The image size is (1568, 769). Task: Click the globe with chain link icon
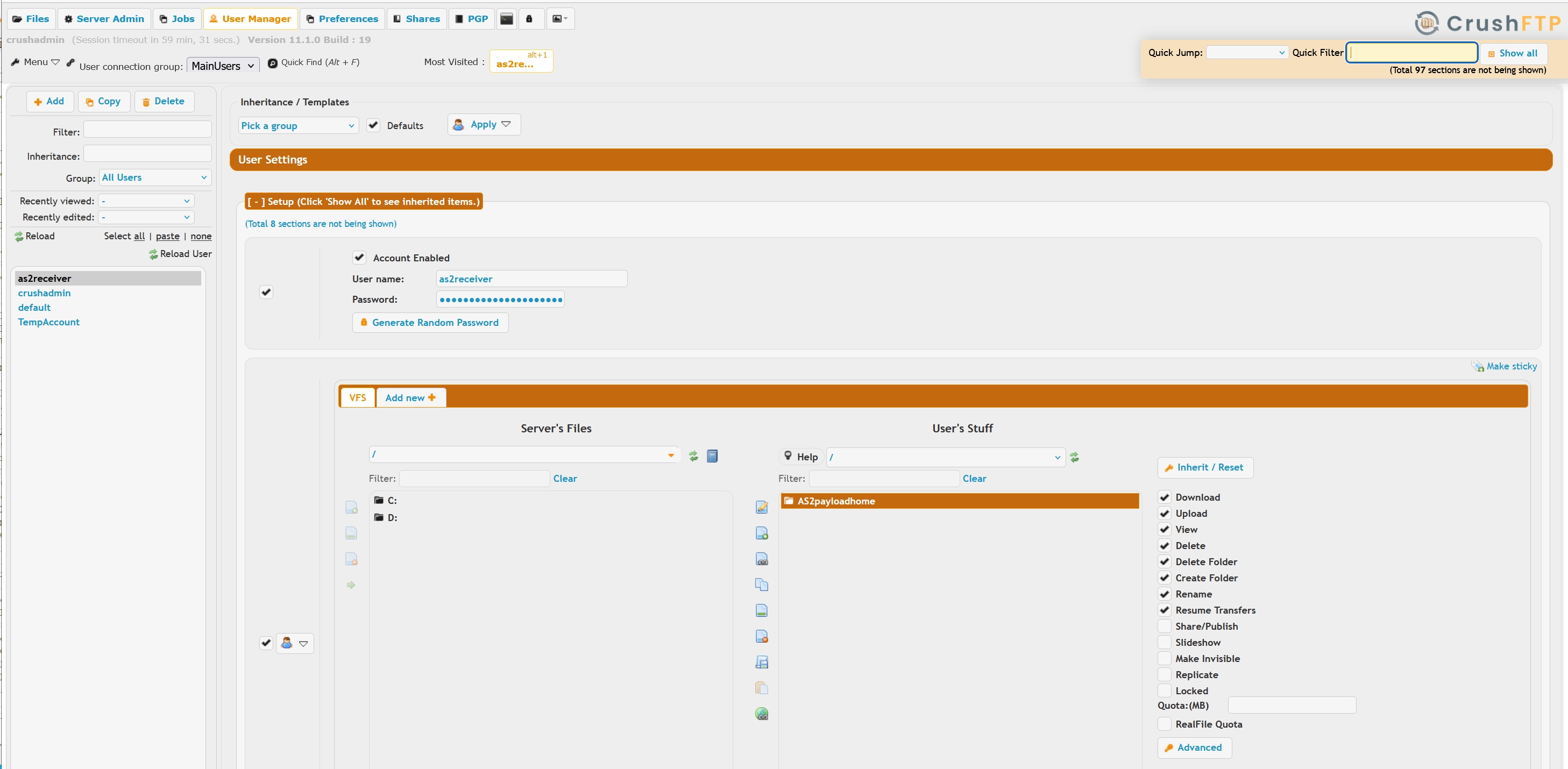(762, 714)
